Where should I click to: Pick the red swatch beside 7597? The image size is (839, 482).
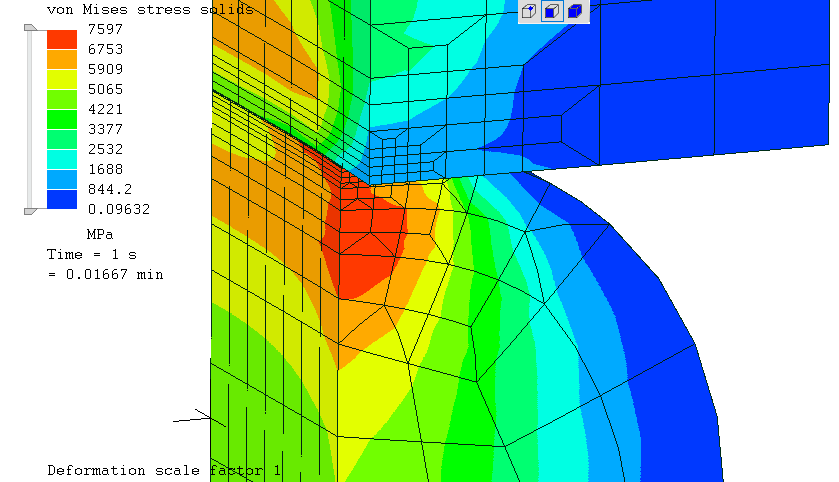[x=62, y=40]
